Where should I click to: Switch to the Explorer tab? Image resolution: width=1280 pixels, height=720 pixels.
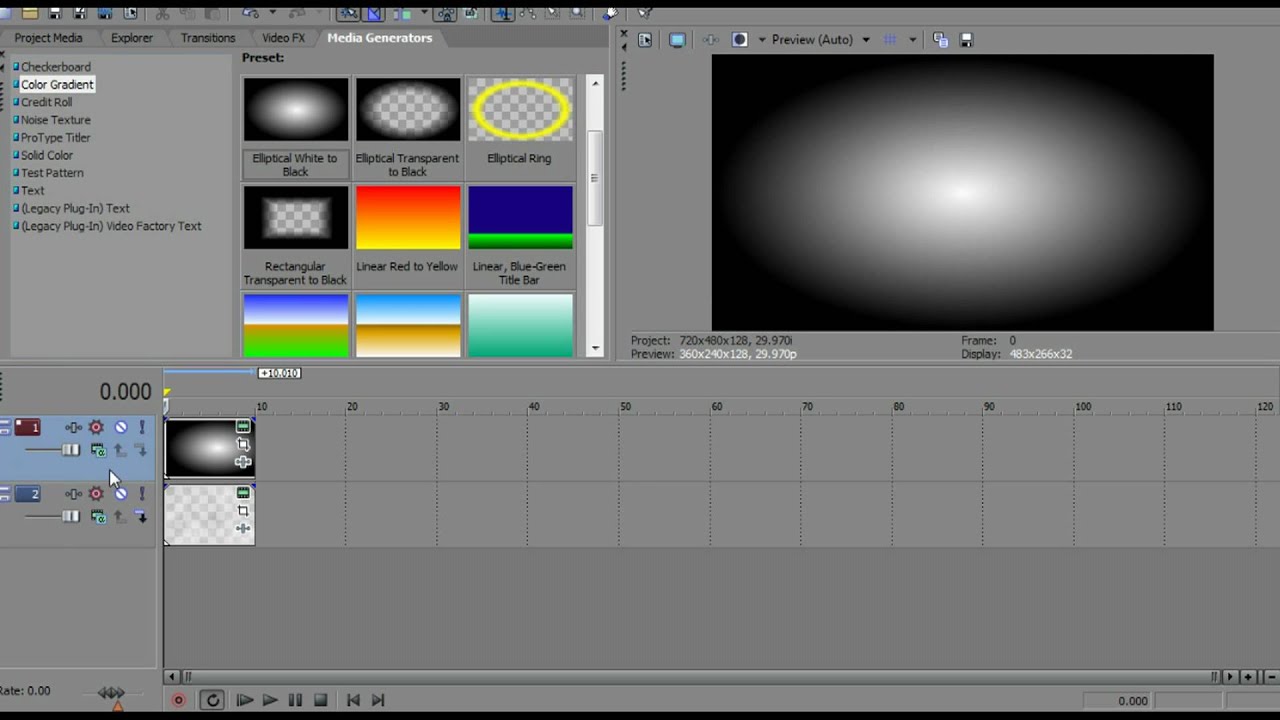point(132,38)
